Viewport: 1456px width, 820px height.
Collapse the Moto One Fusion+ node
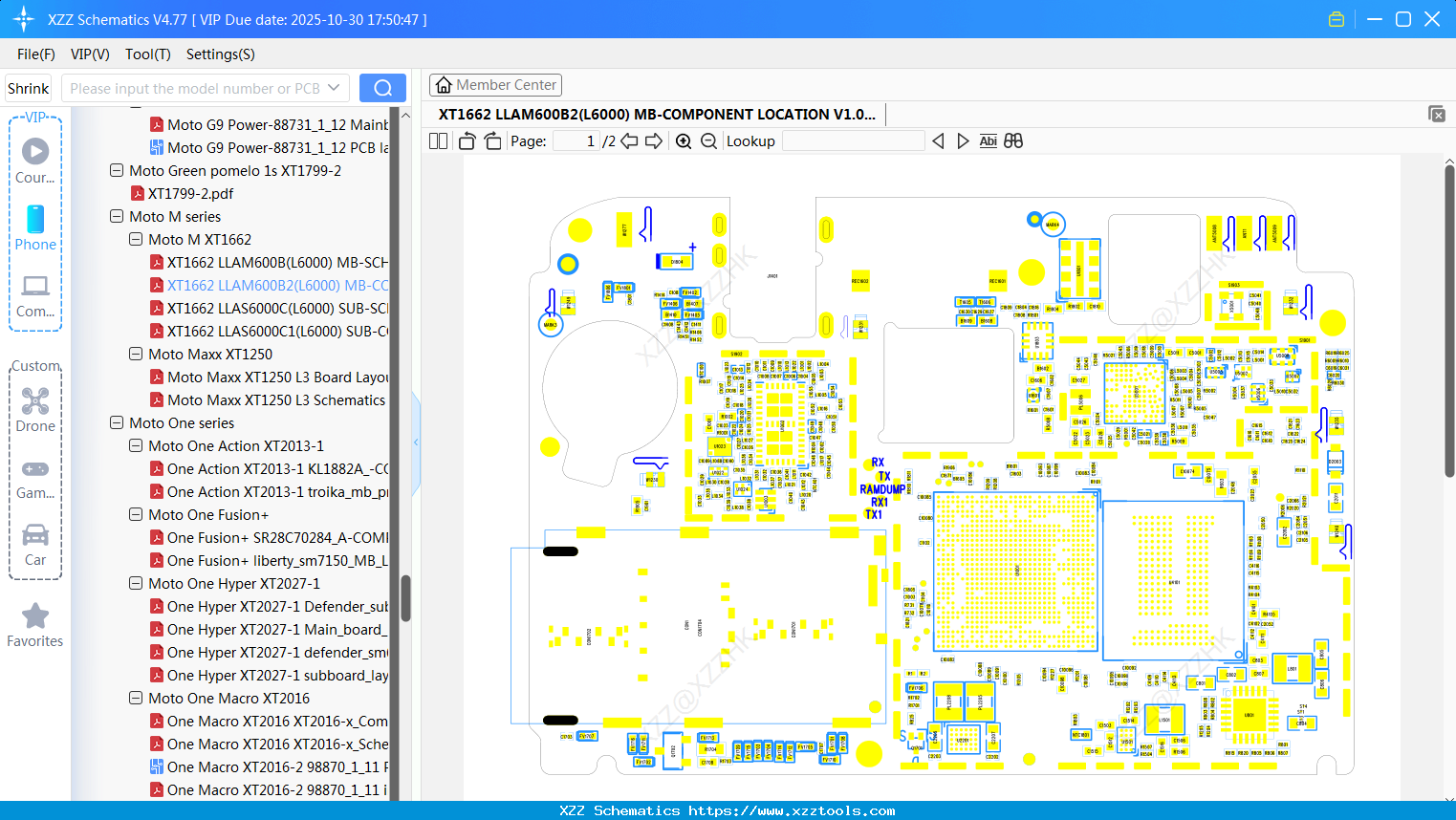click(136, 515)
